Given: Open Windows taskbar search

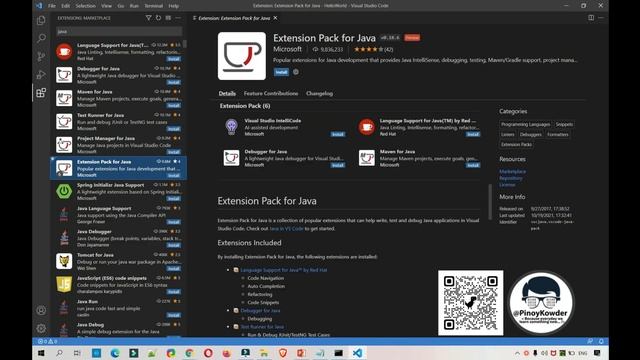Looking at the screenshot, I should 59,353.
